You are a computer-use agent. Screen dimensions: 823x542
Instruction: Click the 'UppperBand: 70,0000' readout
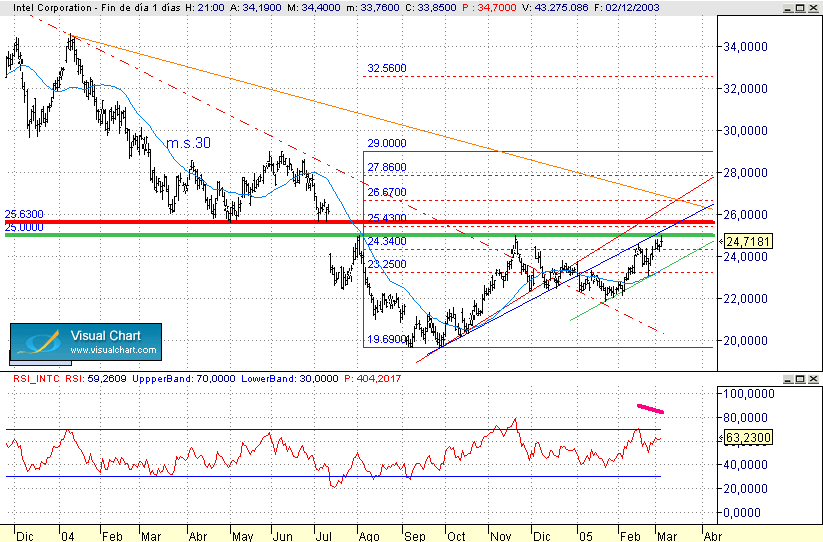[184, 378]
